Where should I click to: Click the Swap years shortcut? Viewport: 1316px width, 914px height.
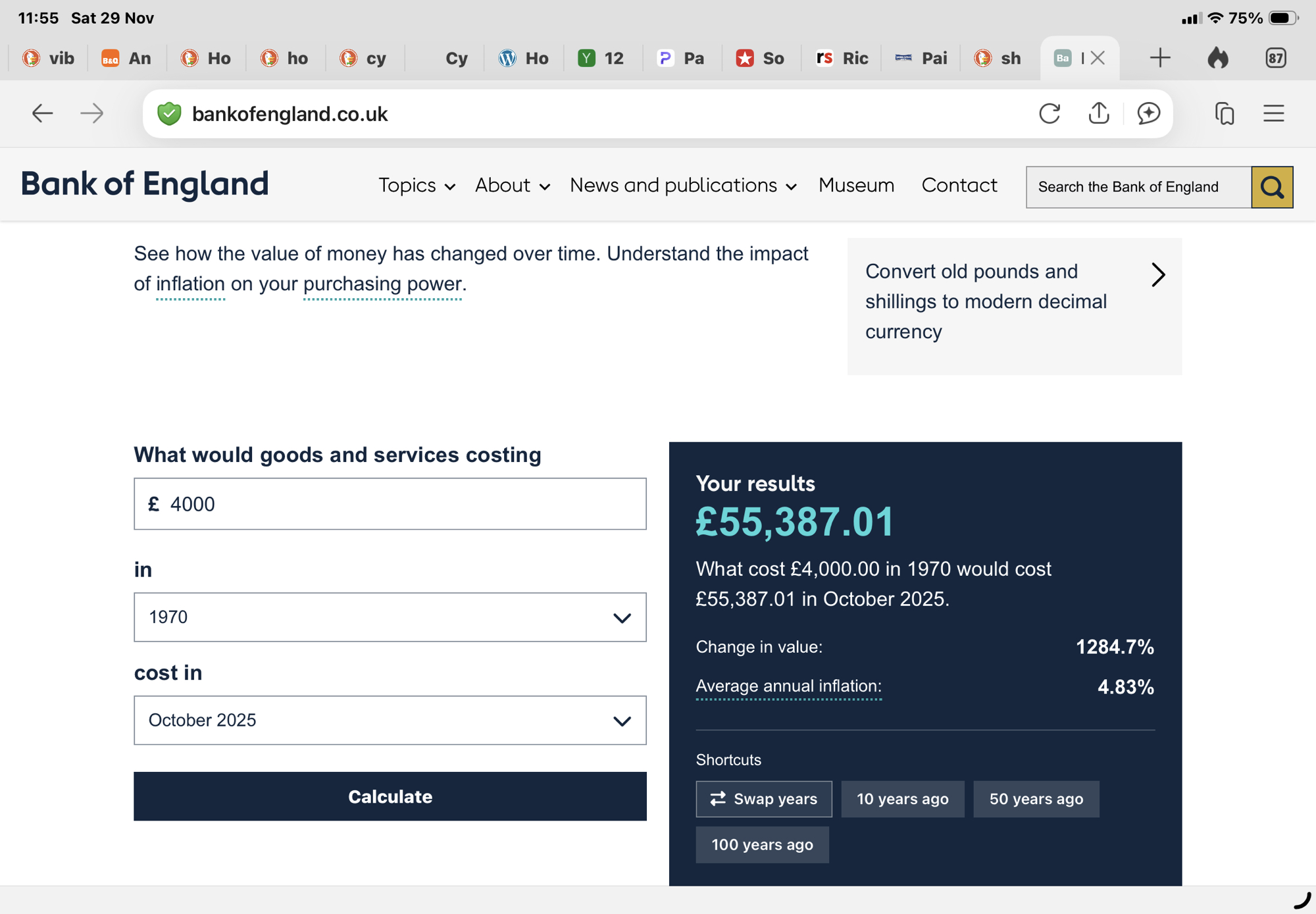[x=763, y=799]
